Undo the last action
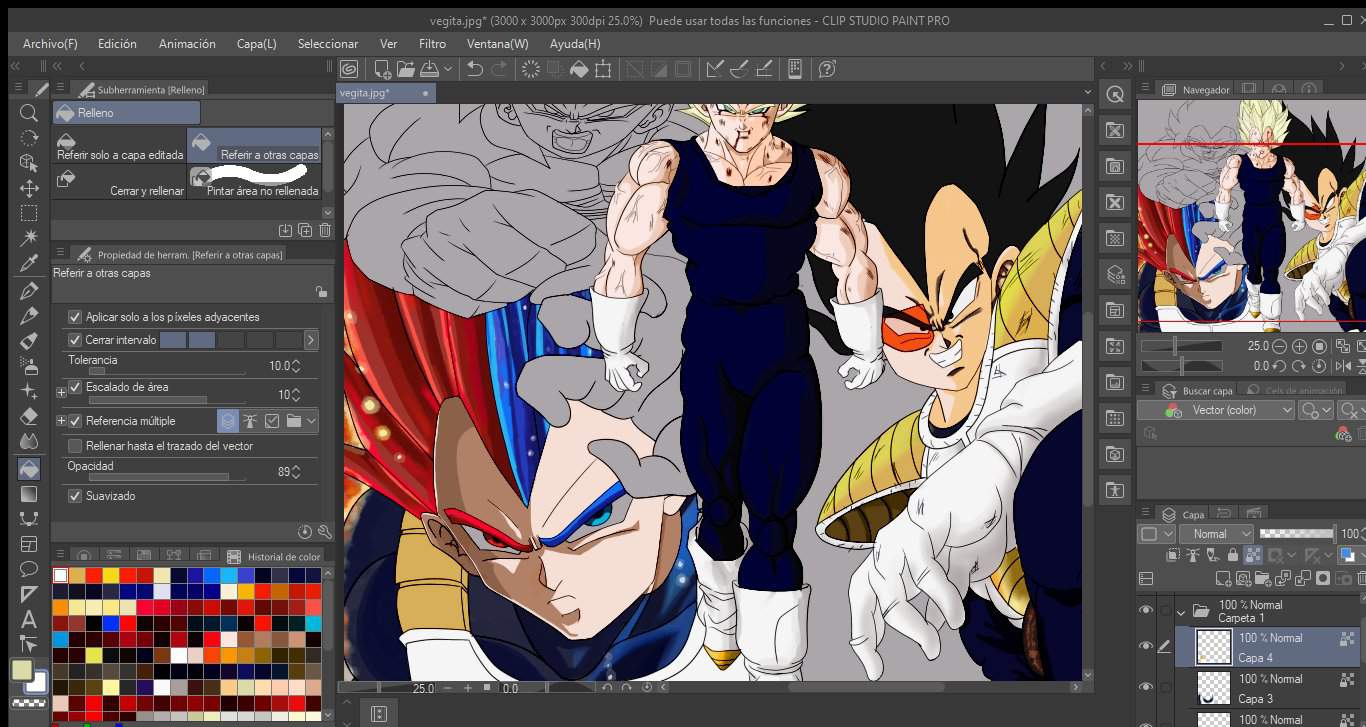The height and width of the screenshot is (727, 1366). point(475,69)
